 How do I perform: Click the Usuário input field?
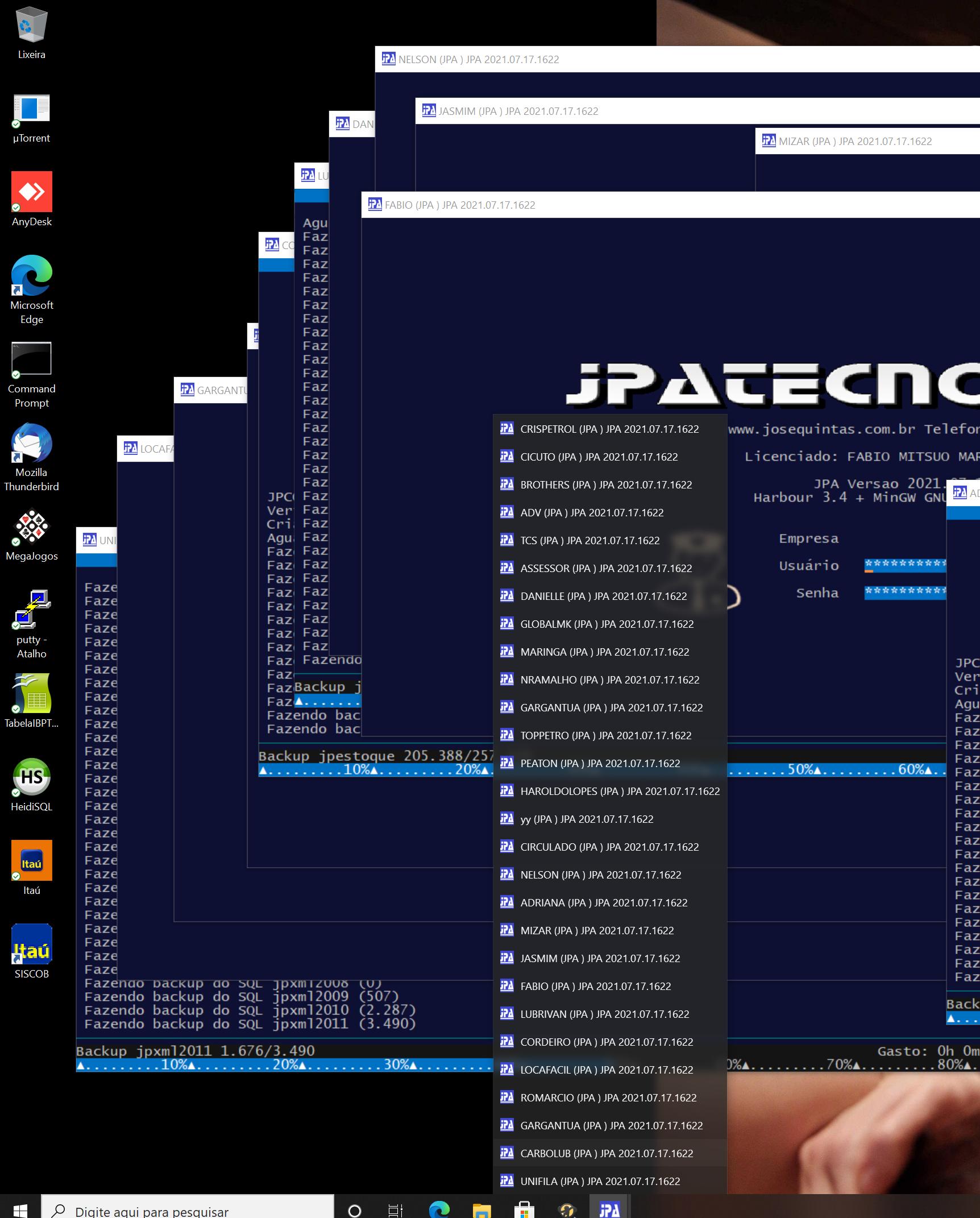[x=904, y=565]
